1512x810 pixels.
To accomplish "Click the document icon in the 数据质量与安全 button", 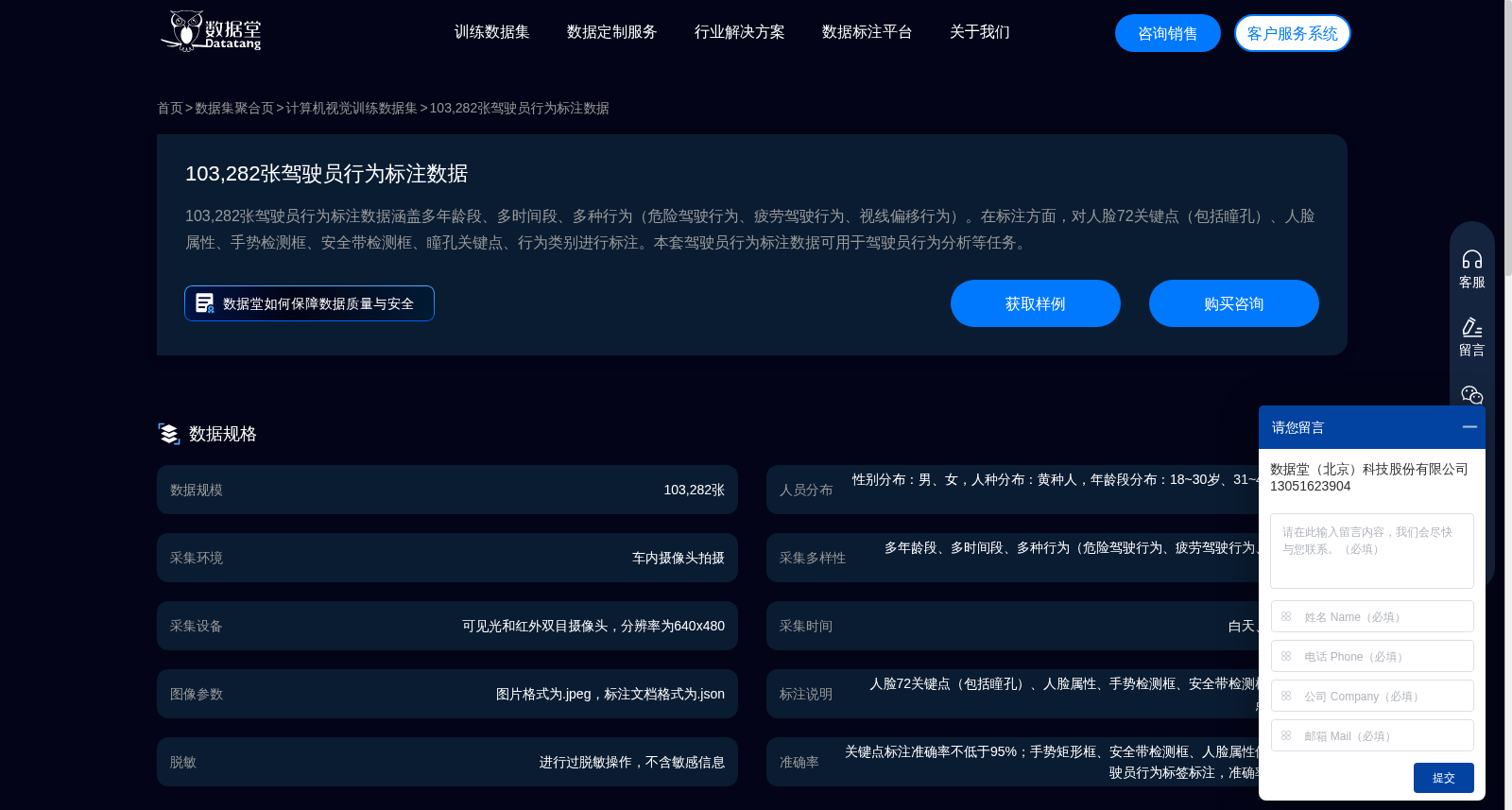I will pos(204,303).
